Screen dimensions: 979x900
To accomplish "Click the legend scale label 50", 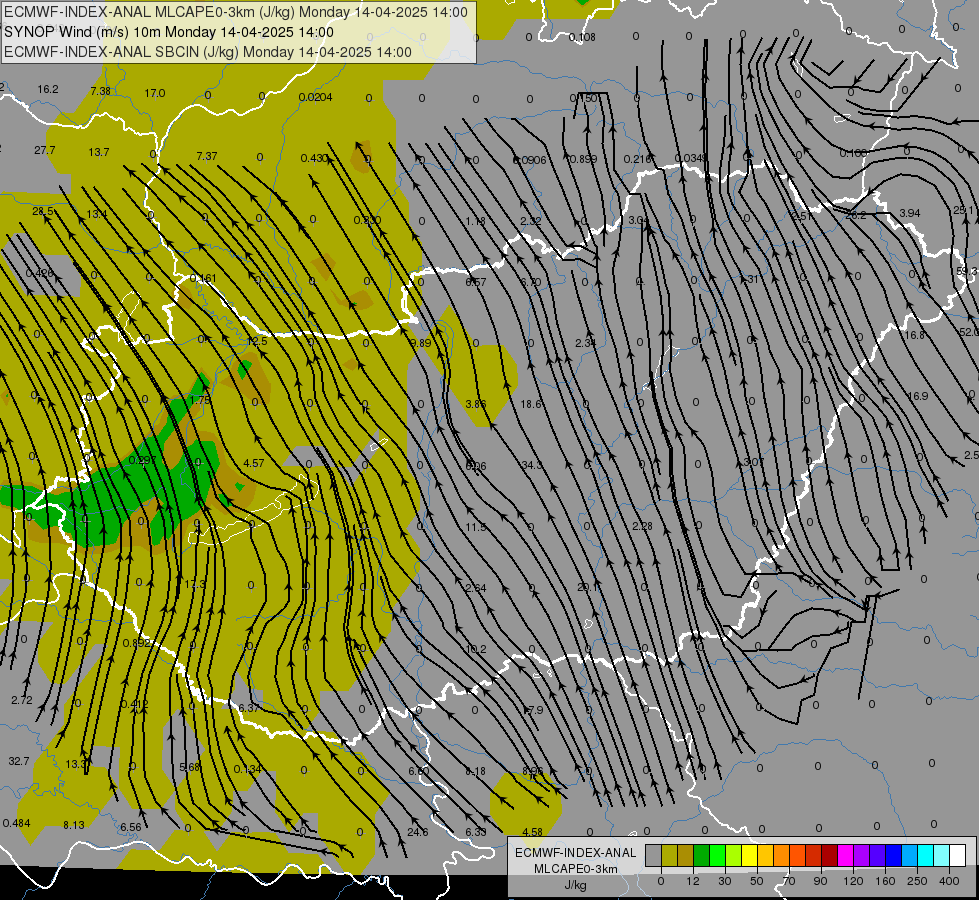I will [x=757, y=881].
